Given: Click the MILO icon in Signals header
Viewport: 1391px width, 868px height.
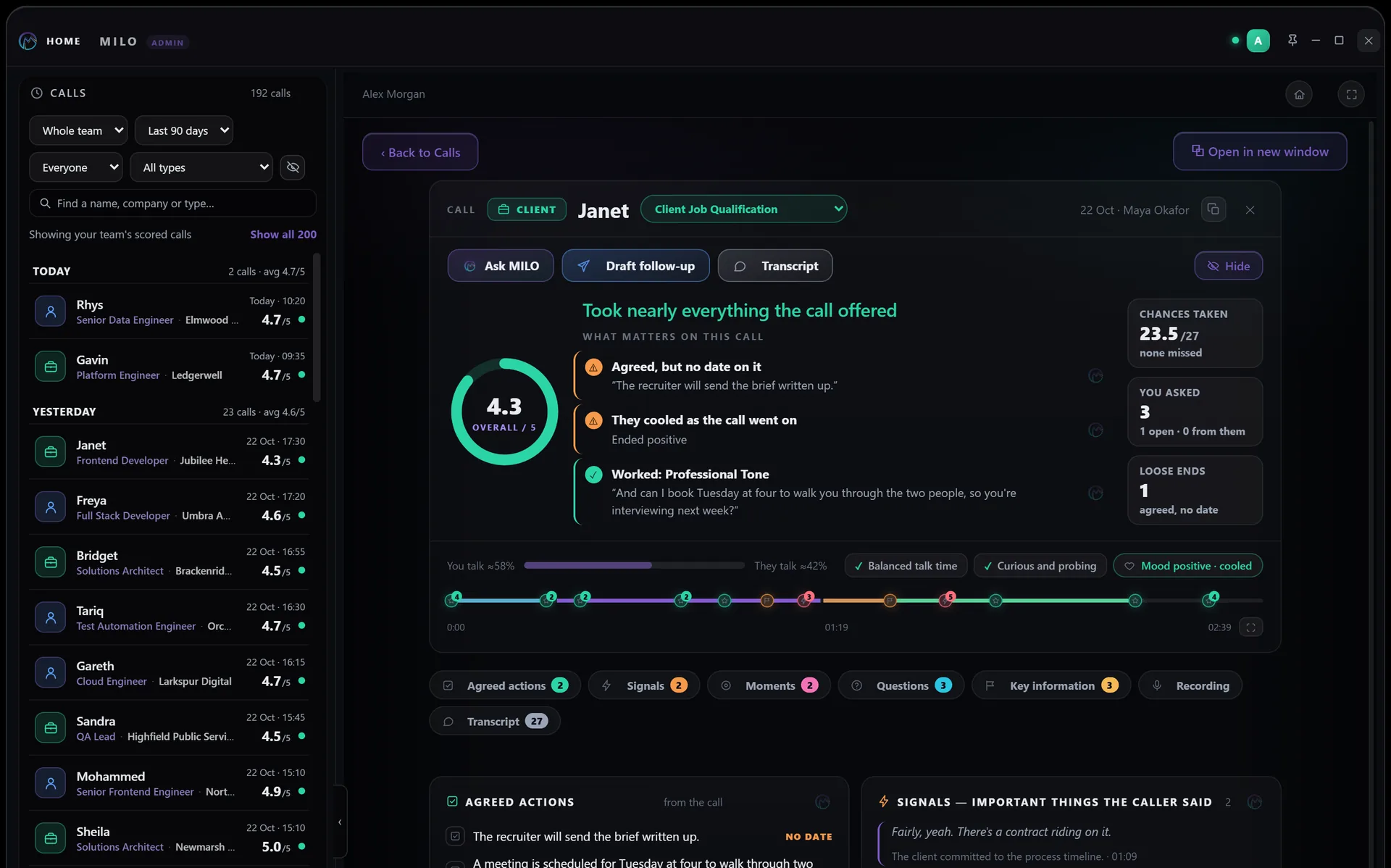Looking at the screenshot, I should pos(1255,802).
